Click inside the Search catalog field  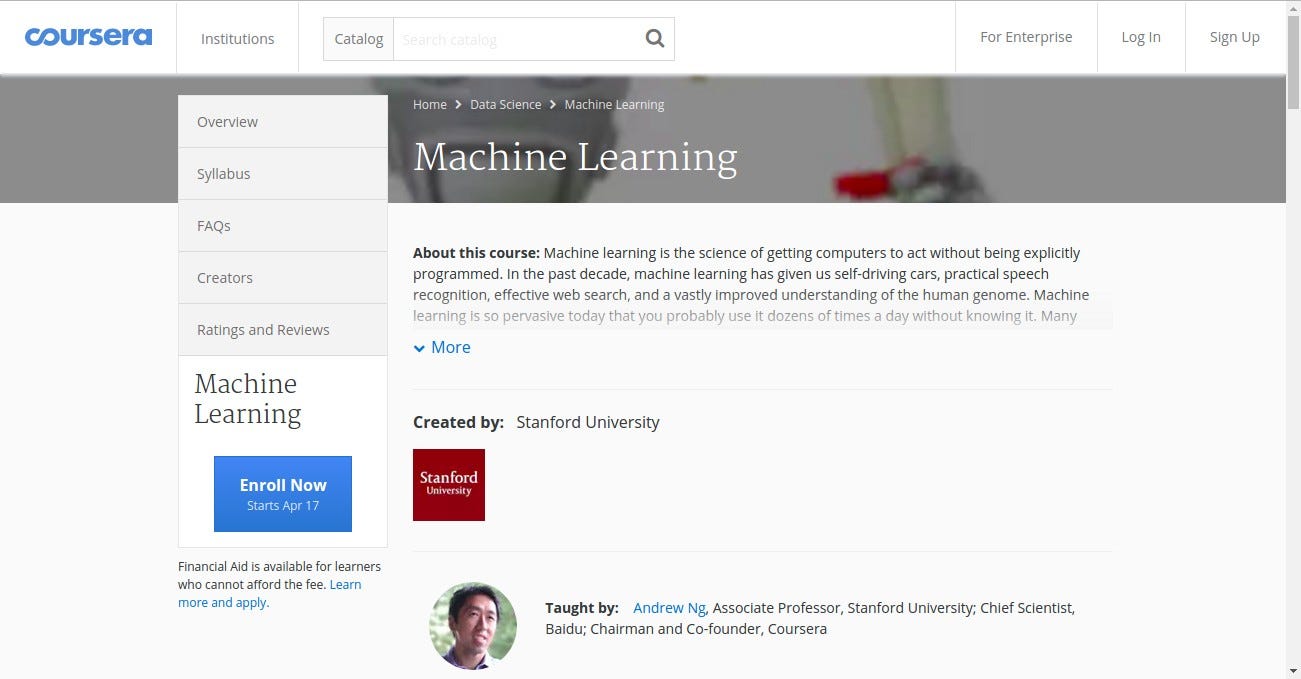(520, 38)
